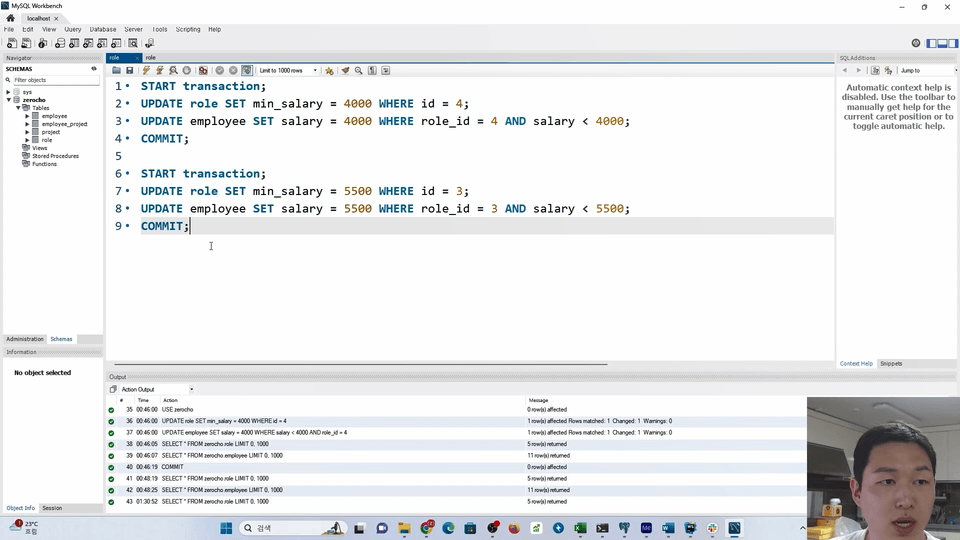Click the Explain query magnifier-lightning icon

173,71
